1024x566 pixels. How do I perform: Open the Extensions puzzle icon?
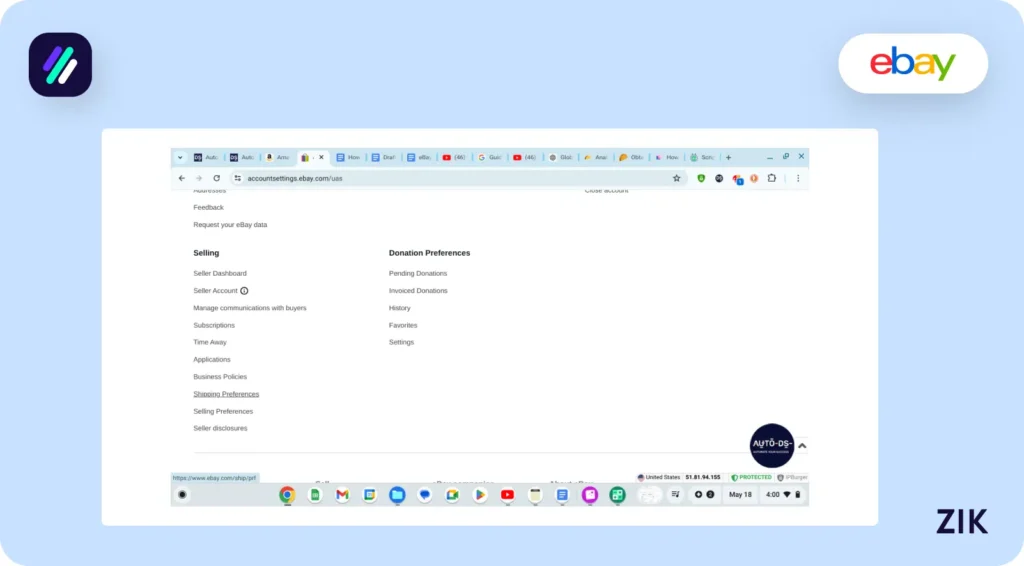[771, 178]
